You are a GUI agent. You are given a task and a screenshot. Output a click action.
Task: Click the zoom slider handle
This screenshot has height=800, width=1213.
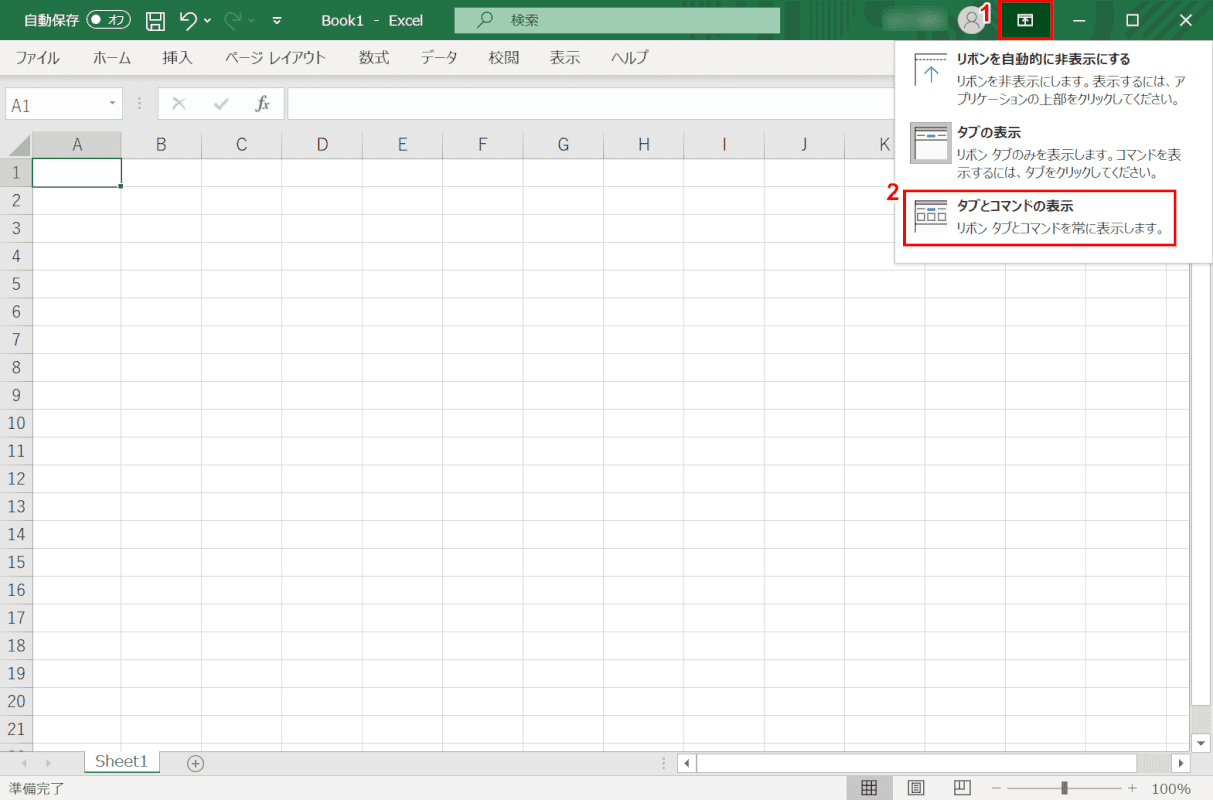1064,788
